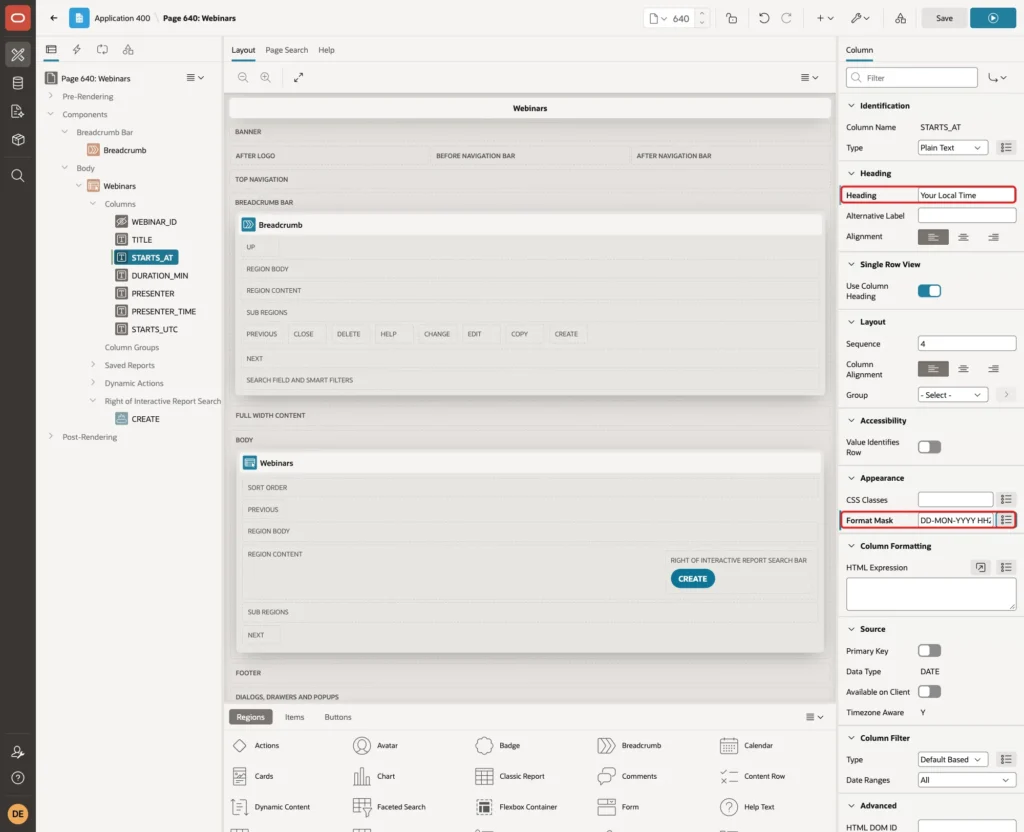Image resolution: width=1024 pixels, height=832 pixels.
Task: Click the Save button
Action: pyautogui.click(x=944, y=18)
